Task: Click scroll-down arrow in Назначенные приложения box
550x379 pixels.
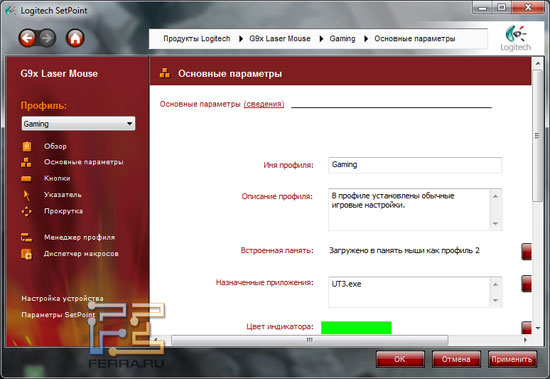Action: point(496,300)
